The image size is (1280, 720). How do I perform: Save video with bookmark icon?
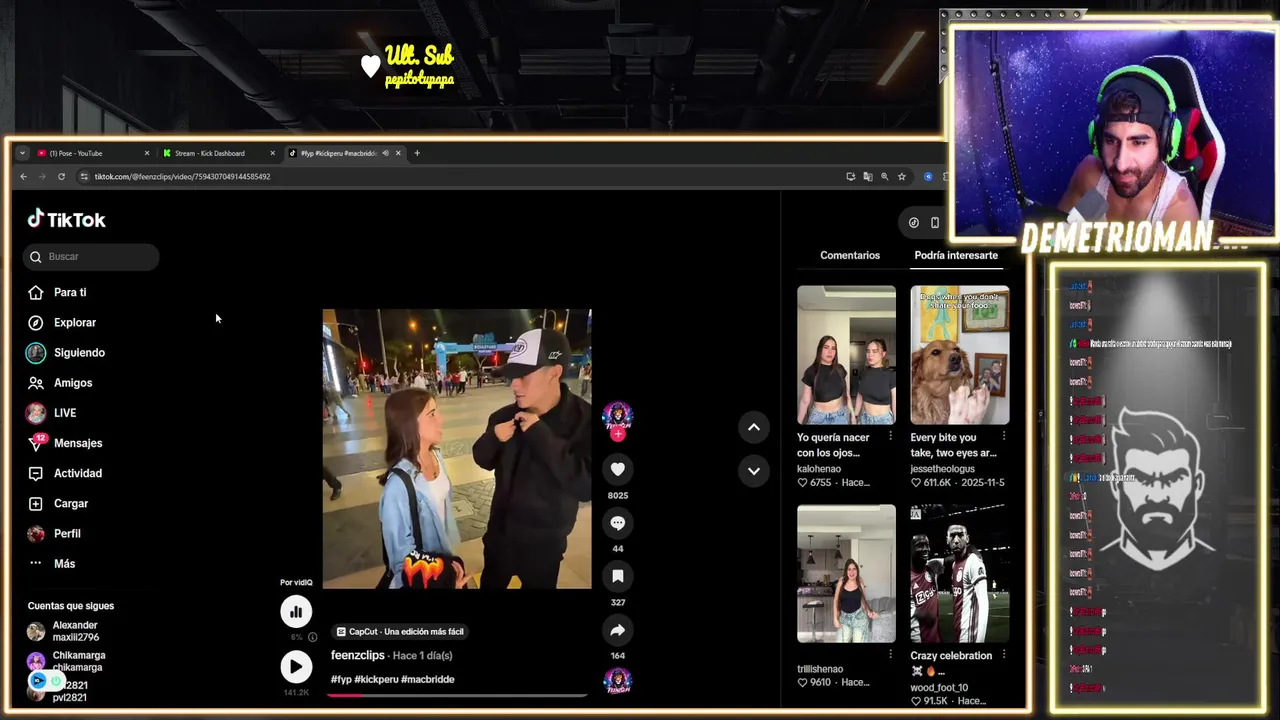click(618, 576)
